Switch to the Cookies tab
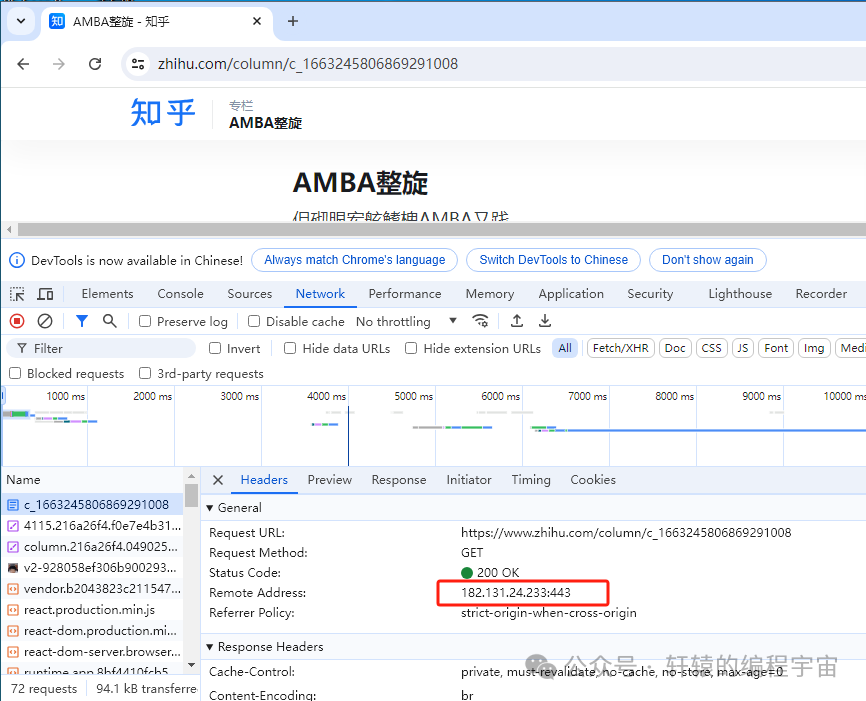The image size is (866, 701). (593, 480)
